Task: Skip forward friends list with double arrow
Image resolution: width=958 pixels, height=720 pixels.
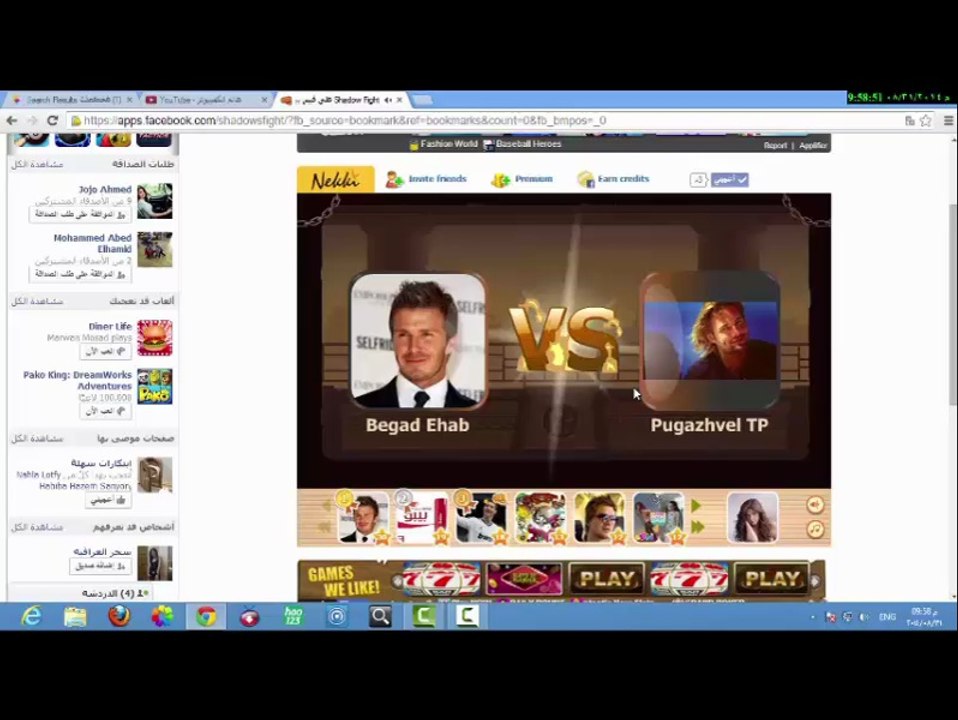Action: (x=698, y=527)
